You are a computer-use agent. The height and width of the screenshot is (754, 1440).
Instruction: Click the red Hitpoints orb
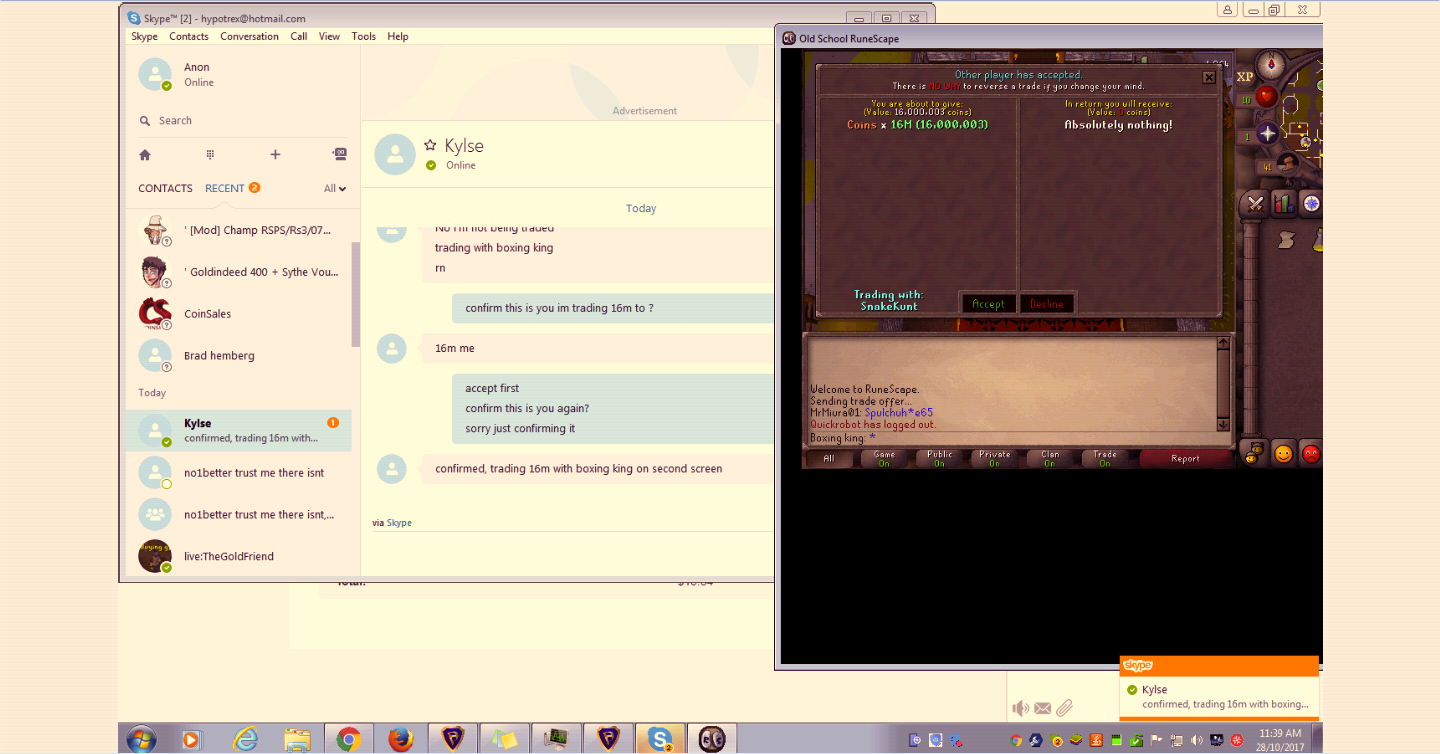tap(1267, 97)
